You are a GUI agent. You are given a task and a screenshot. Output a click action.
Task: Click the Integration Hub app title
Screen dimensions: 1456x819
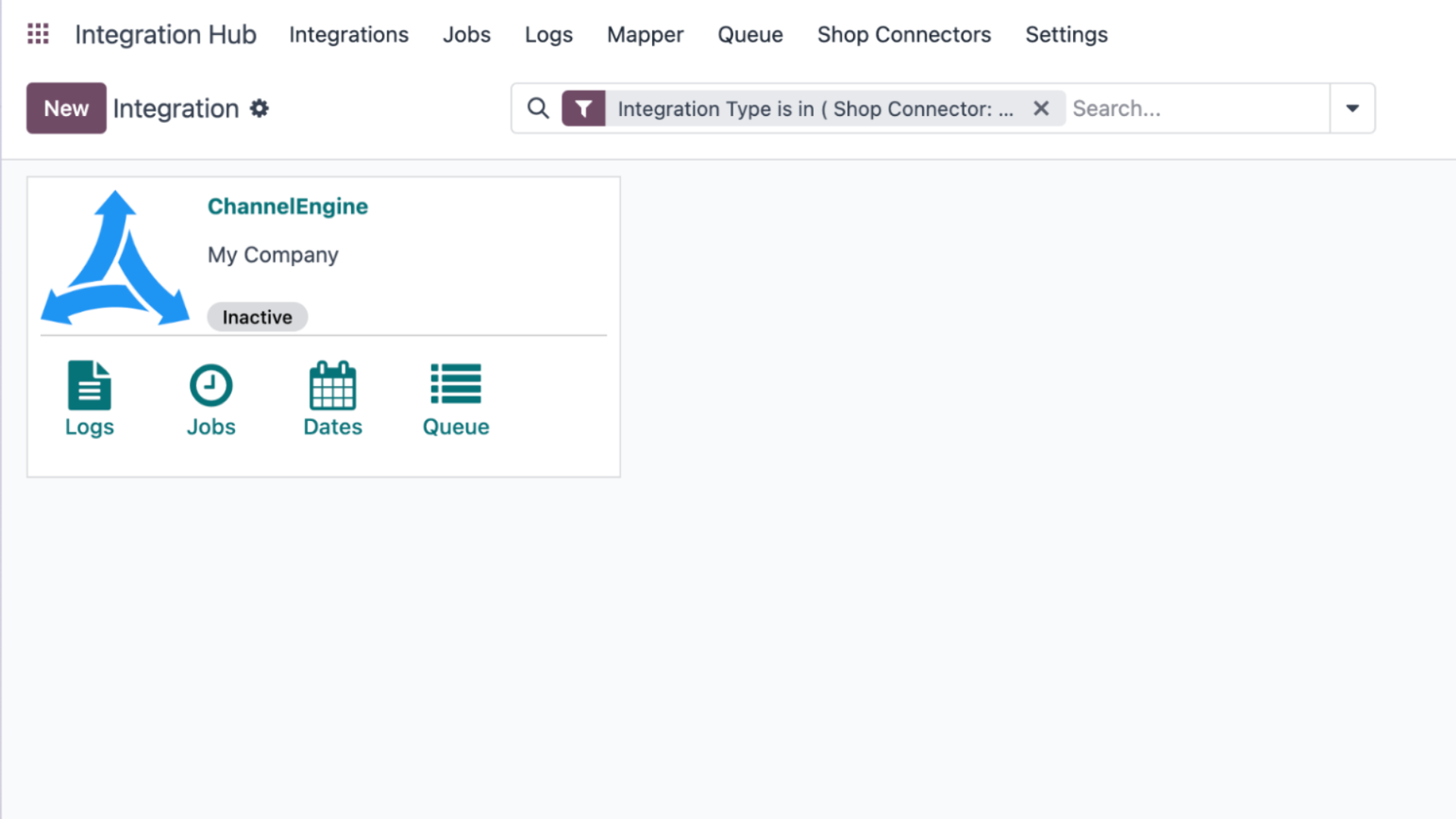pos(165,34)
